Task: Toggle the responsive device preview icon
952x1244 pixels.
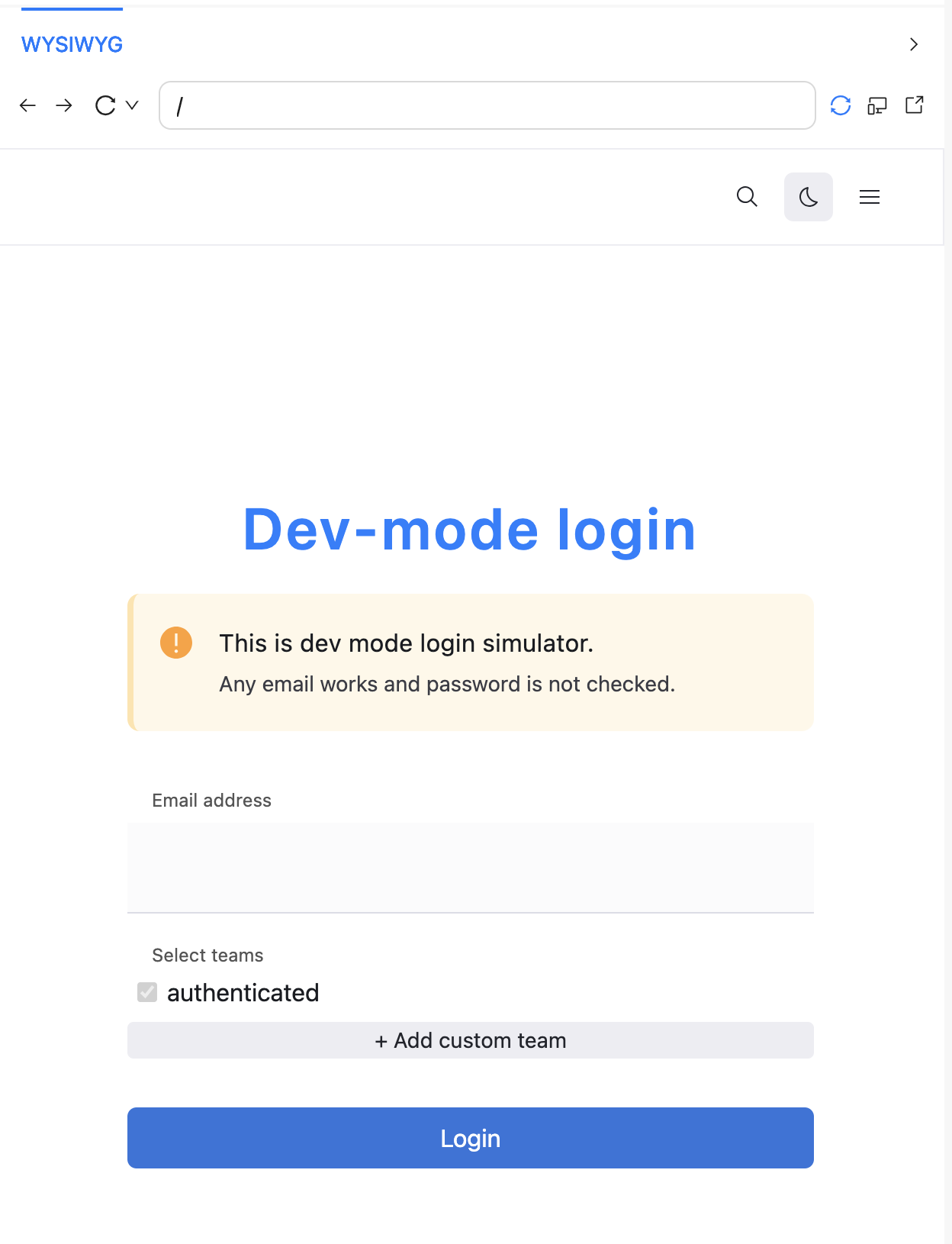Action: click(x=877, y=105)
